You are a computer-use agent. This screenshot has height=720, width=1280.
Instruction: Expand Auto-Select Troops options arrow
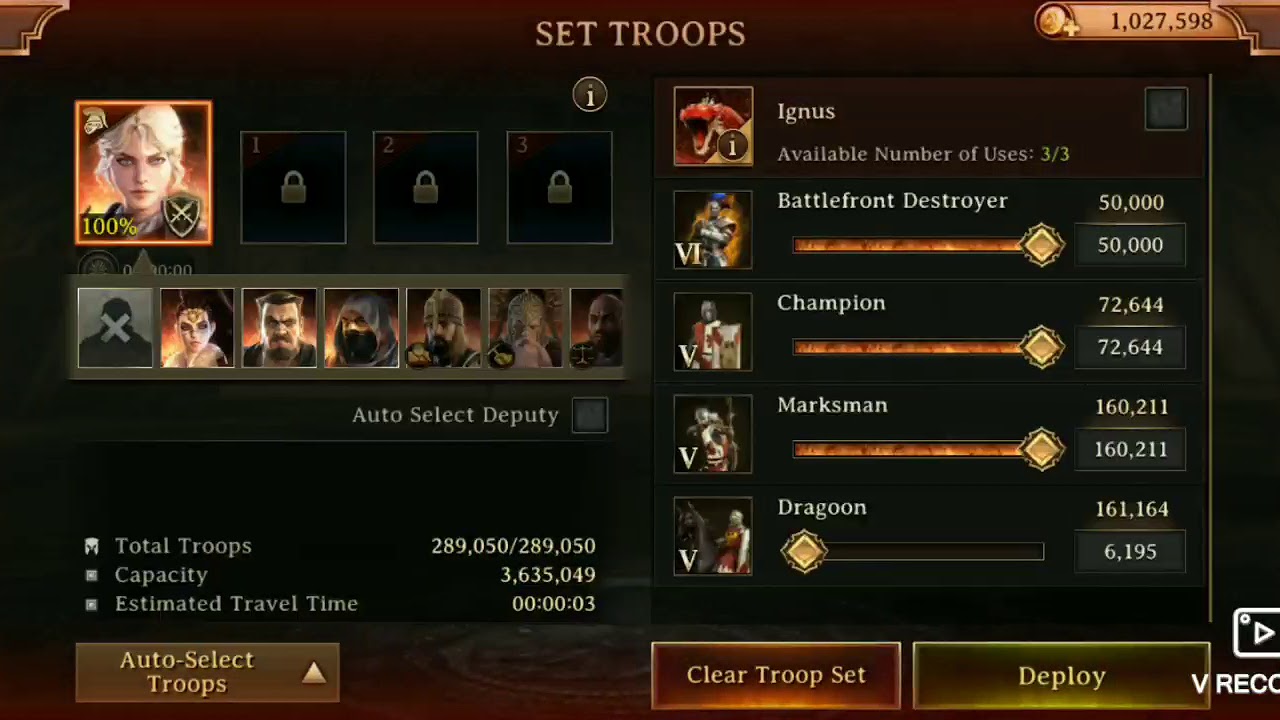pos(314,673)
